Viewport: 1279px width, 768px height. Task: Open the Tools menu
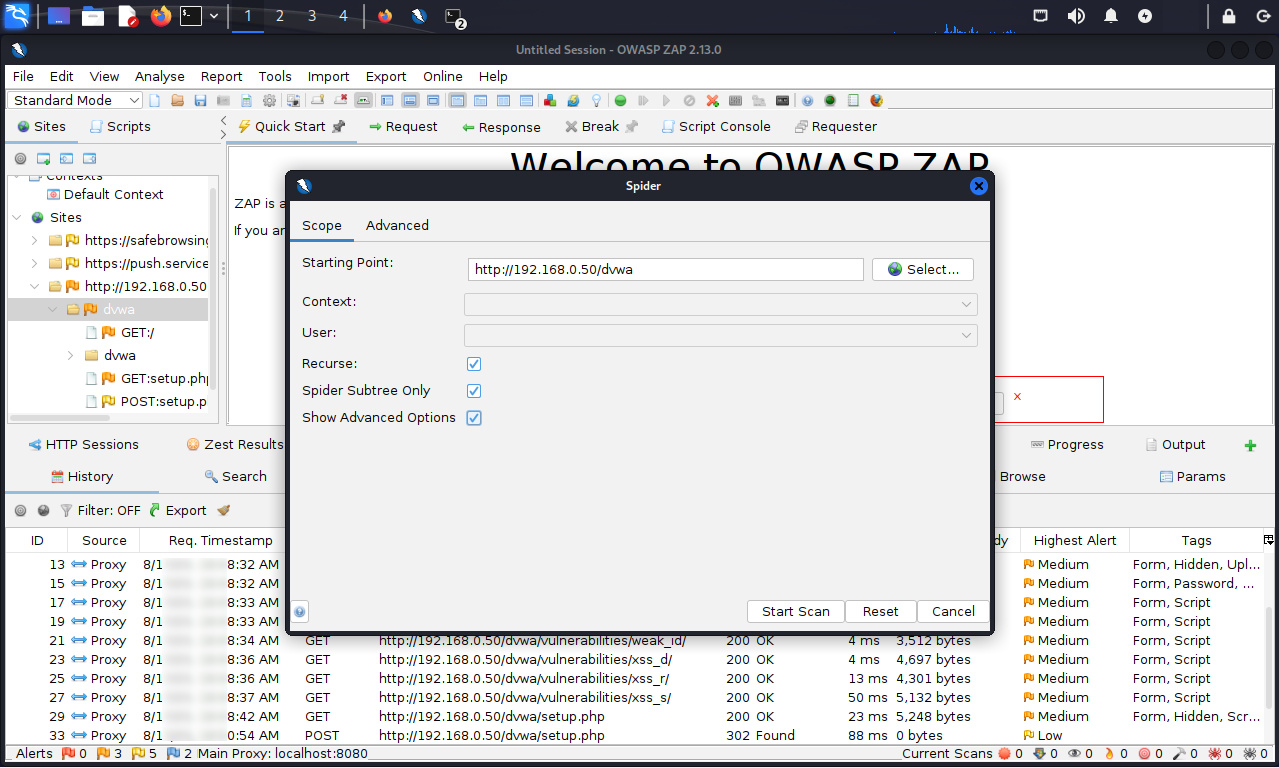[x=275, y=77]
